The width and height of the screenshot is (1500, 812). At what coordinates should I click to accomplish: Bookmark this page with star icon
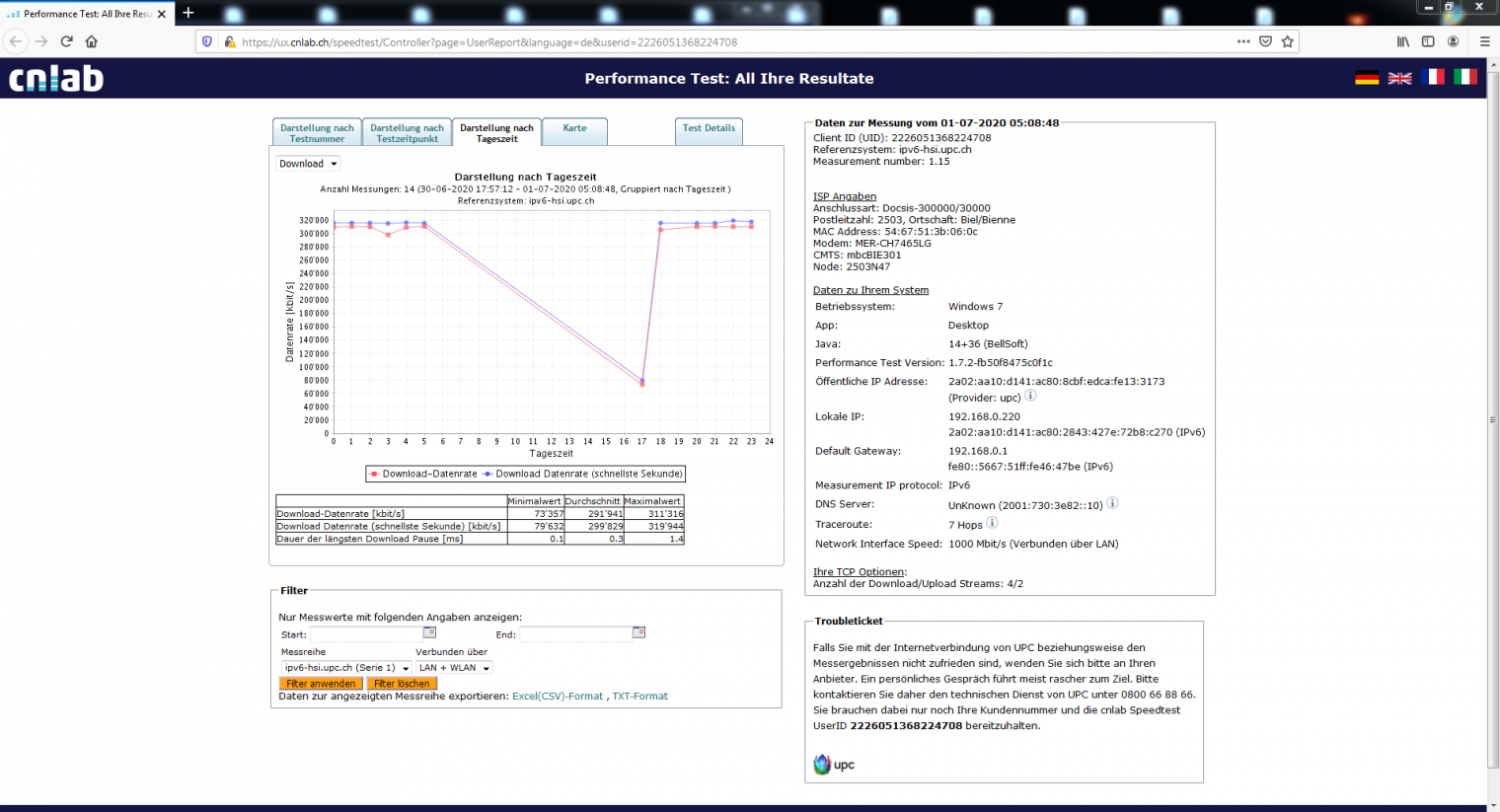1287,41
